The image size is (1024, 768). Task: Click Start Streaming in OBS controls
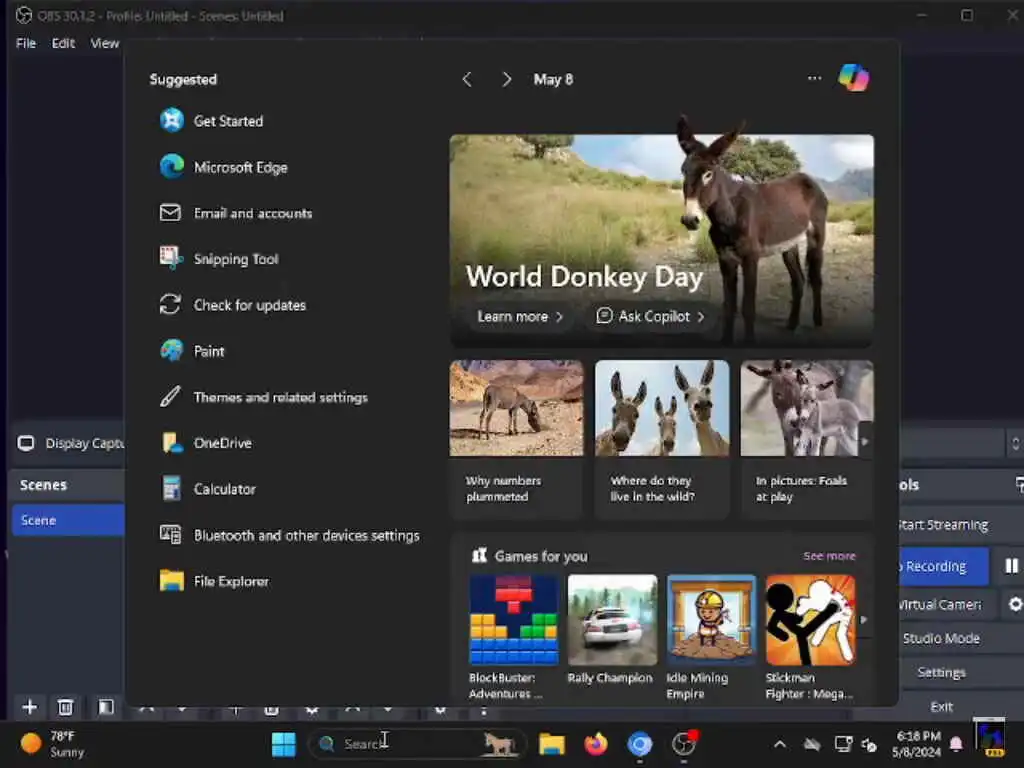point(943,524)
